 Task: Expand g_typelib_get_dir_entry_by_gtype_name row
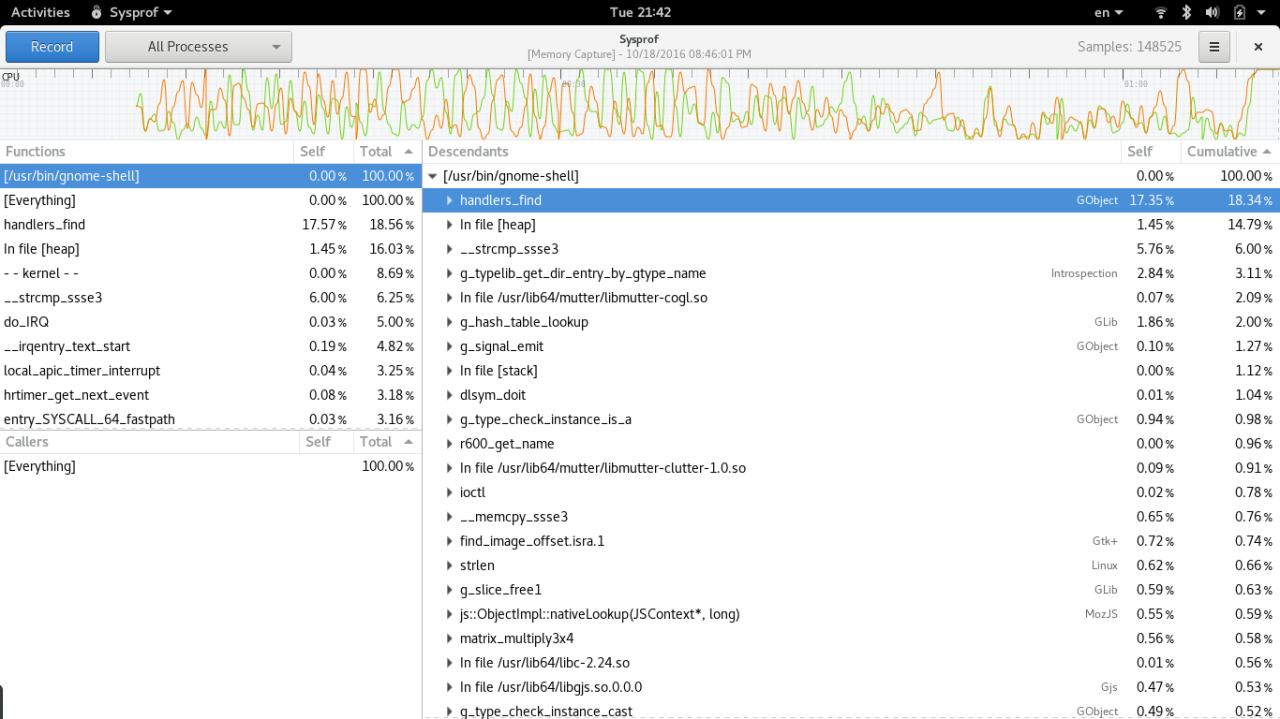coord(449,273)
